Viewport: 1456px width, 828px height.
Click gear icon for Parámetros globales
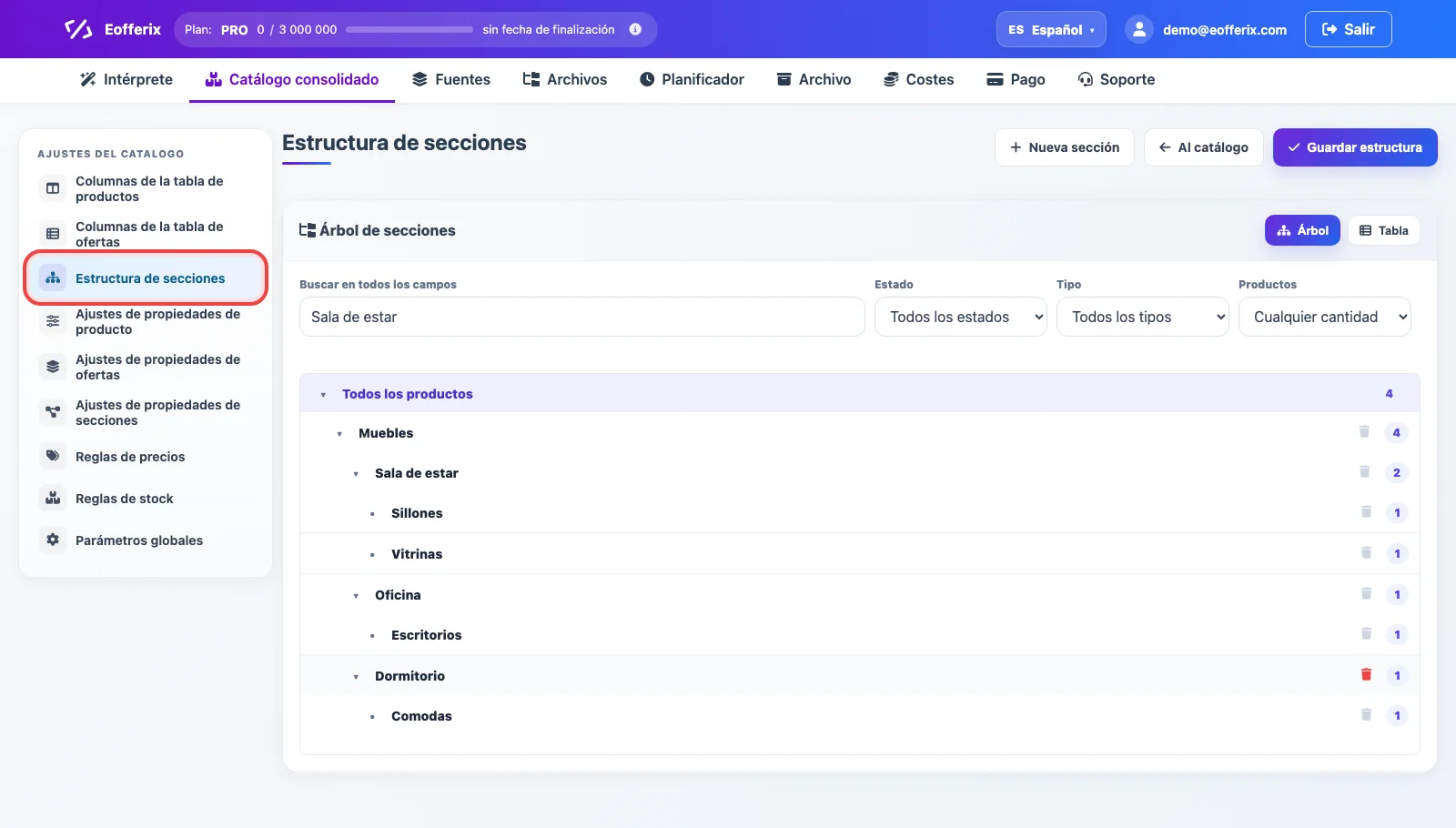coord(53,540)
